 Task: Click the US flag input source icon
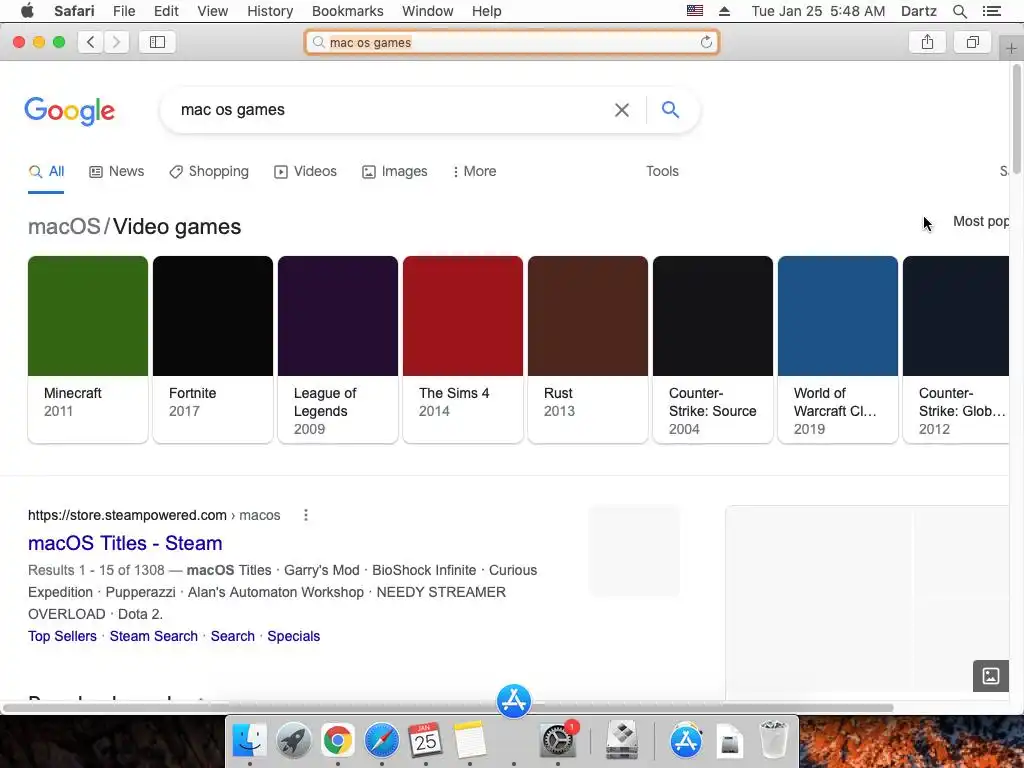point(695,10)
